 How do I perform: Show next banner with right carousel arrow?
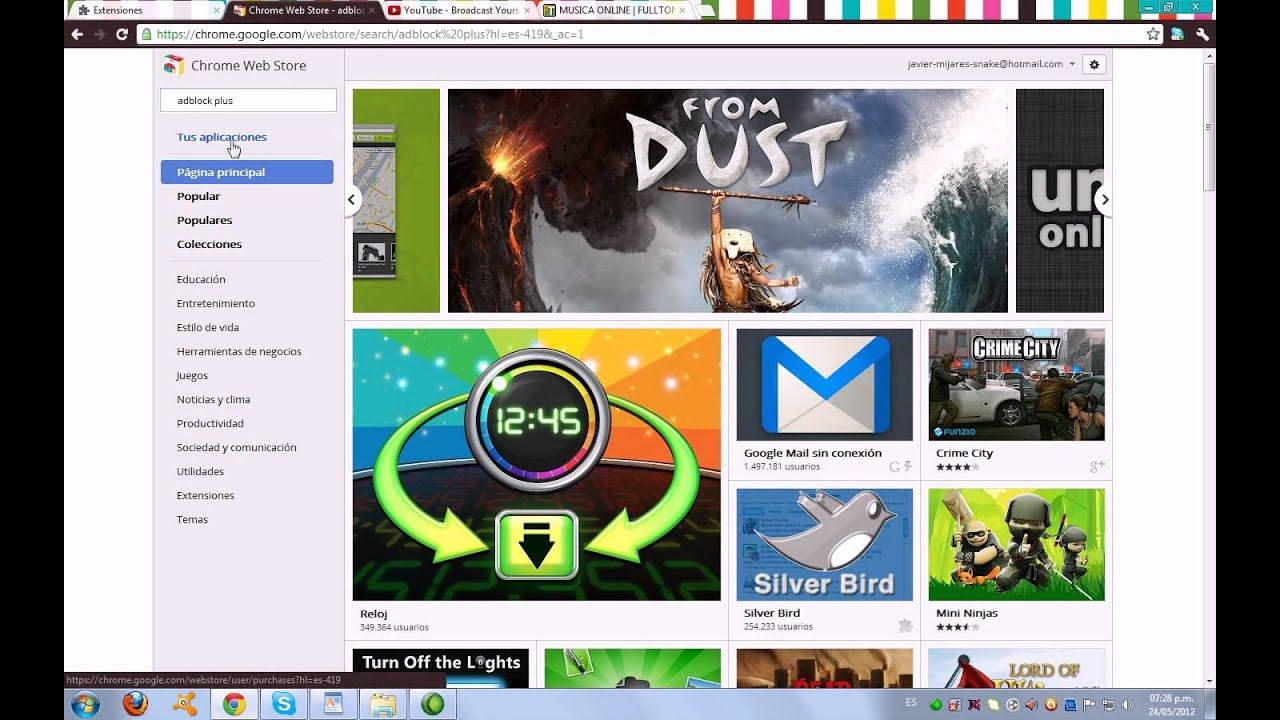(x=1104, y=200)
